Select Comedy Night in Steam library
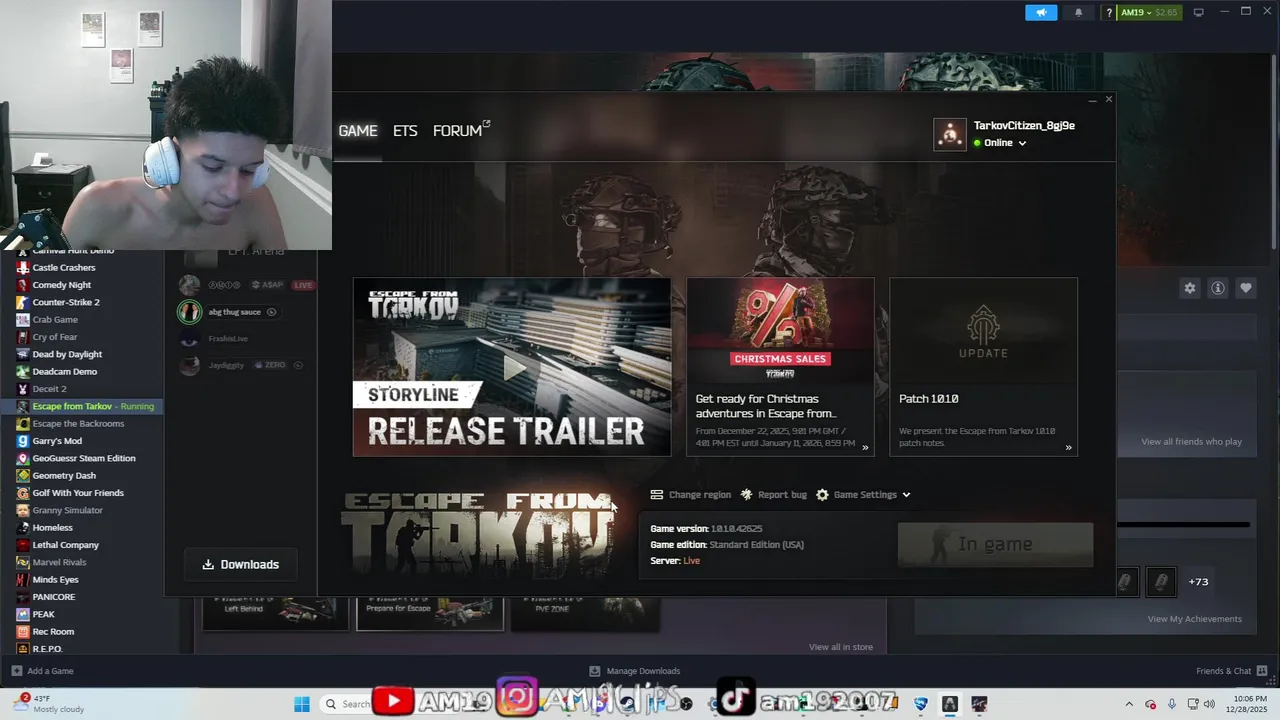Viewport: 1280px width, 720px height. (61, 285)
